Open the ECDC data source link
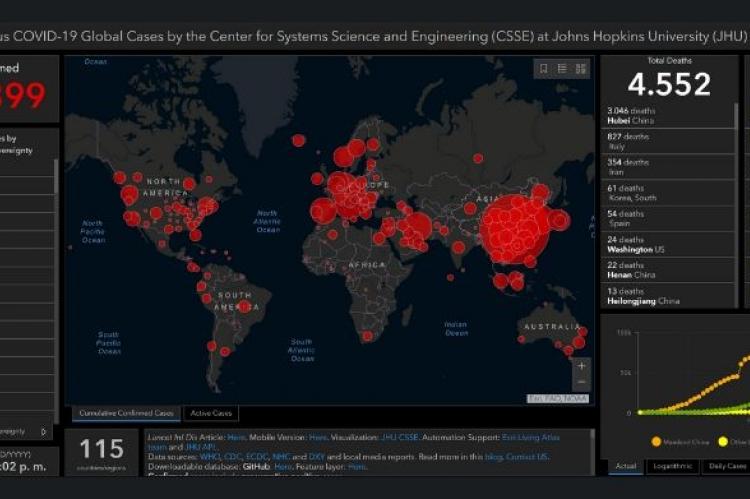The width and height of the screenshot is (750, 499). tap(256, 457)
